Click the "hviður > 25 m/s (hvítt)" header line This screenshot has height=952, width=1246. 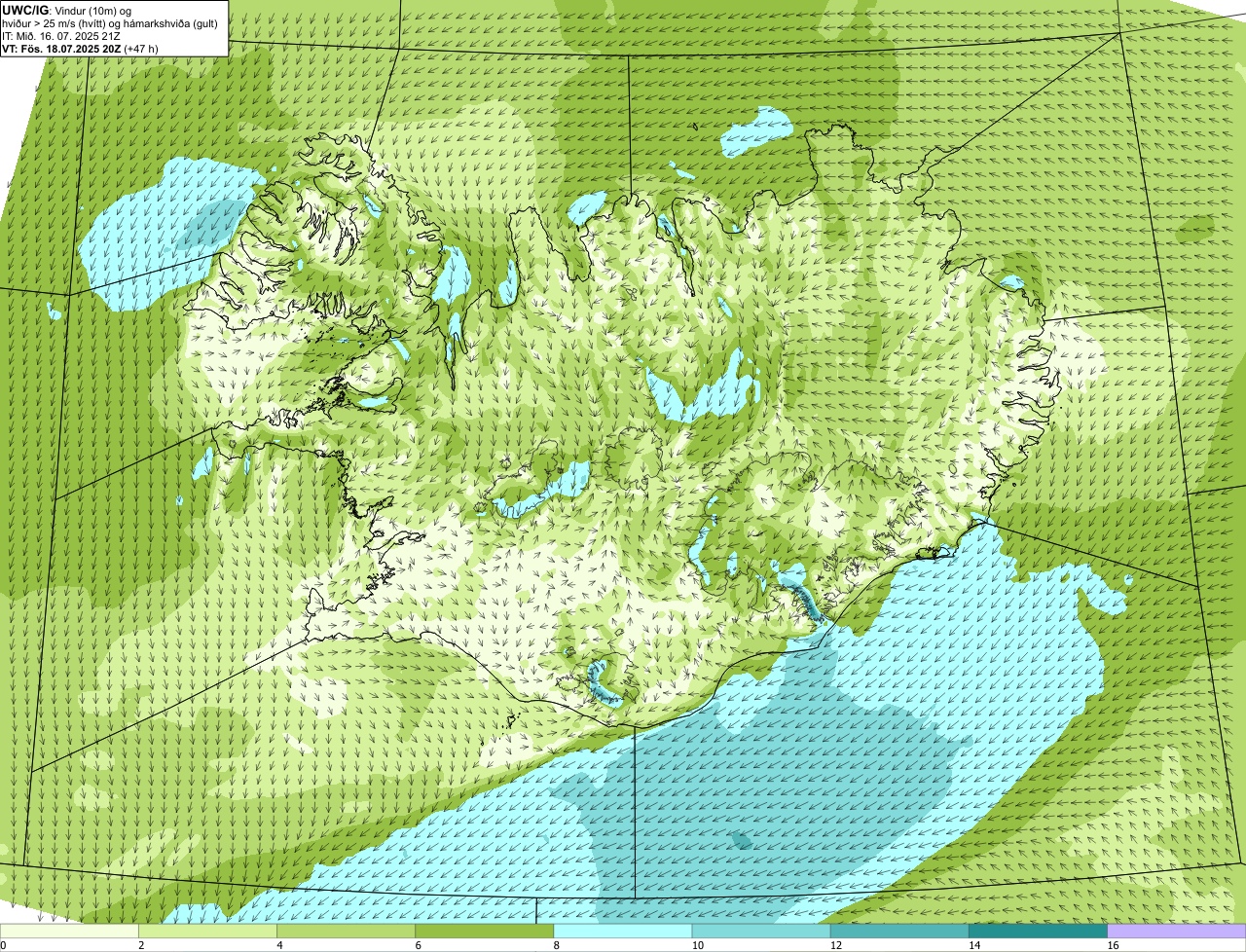coord(111,22)
